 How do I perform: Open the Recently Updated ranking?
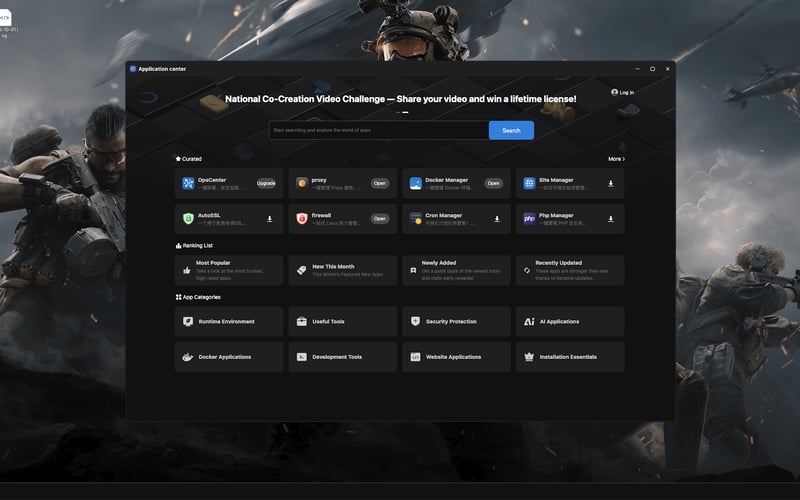coord(570,270)
